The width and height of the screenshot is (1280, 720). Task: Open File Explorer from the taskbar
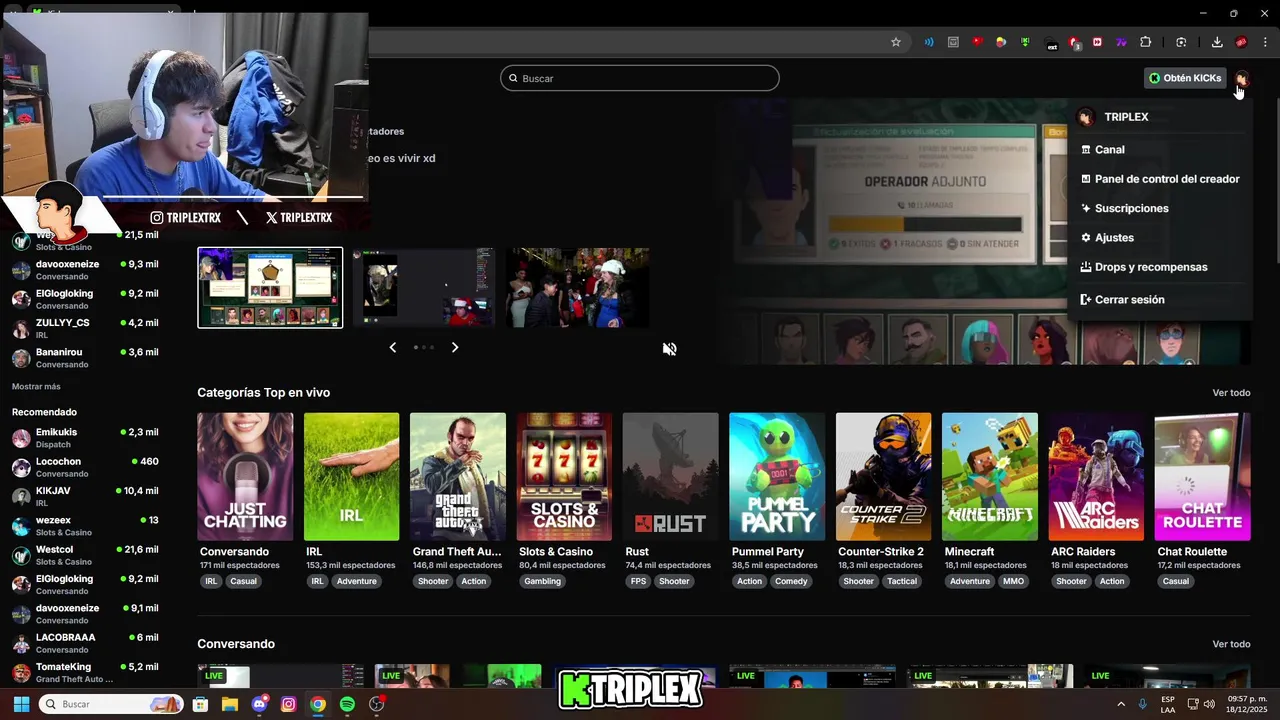coord(229,704)
